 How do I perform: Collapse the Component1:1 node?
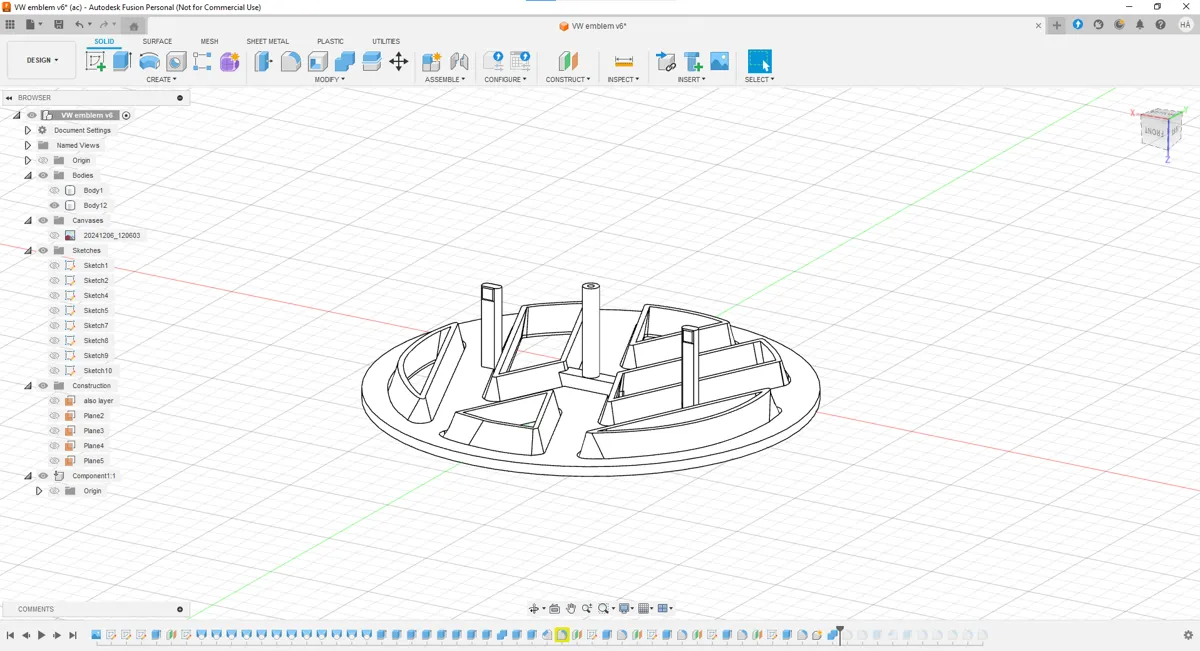pos(28,476)
